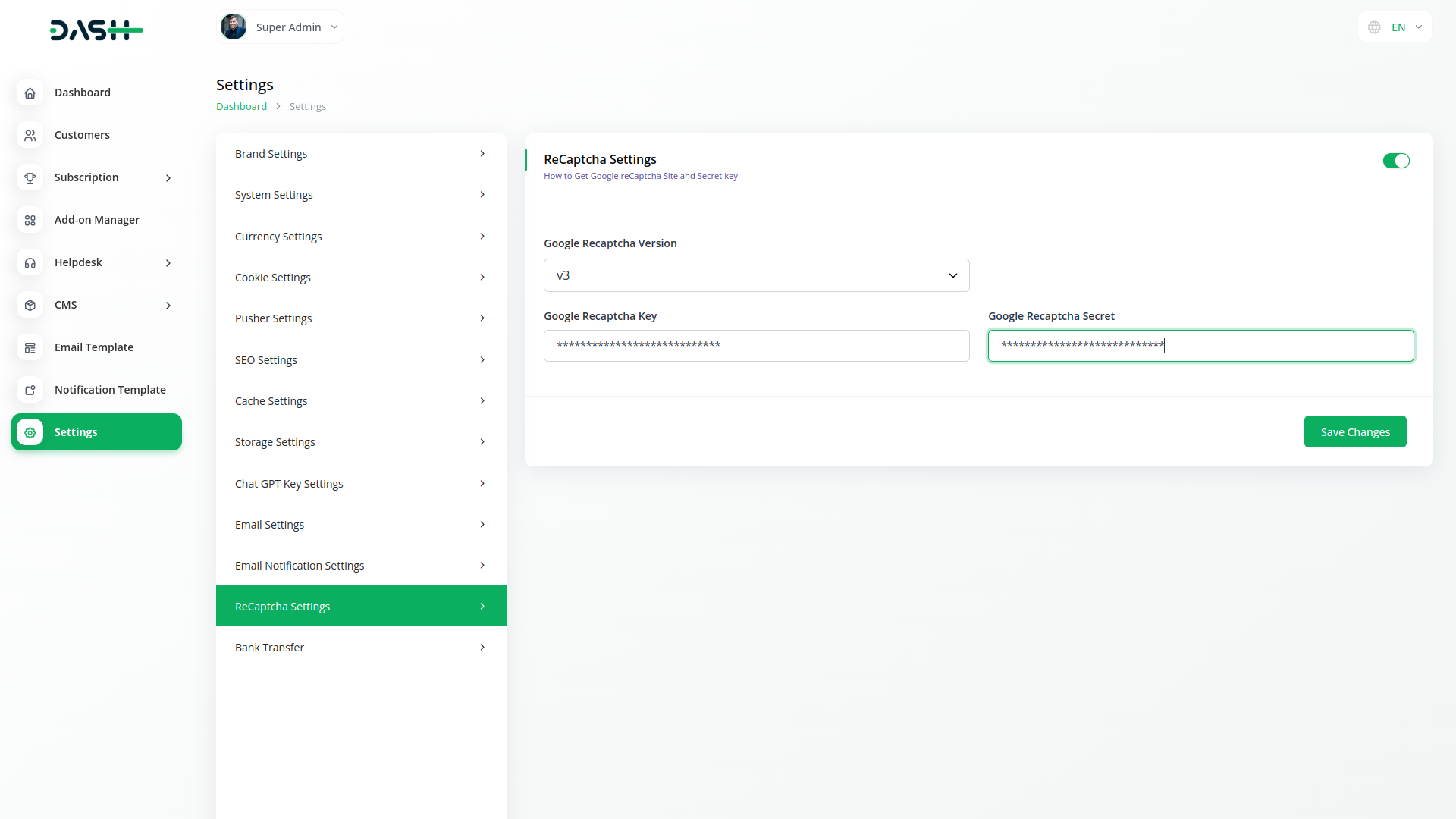Open the How to Get reCaptcha key link
The image size is (1456, 819).
(640, 176)
